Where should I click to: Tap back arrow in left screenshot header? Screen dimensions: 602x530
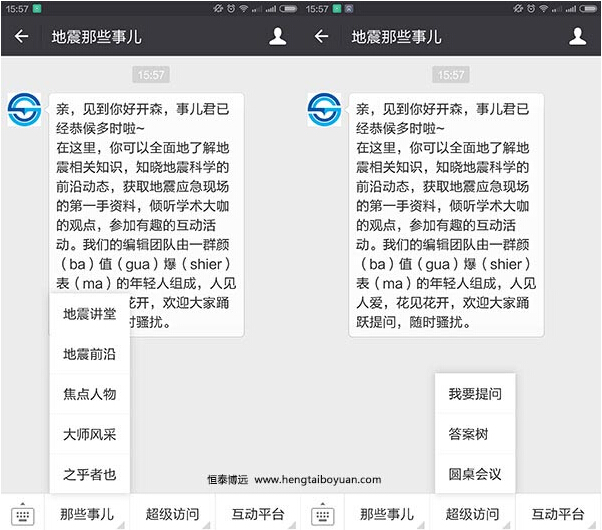(22, 37)
